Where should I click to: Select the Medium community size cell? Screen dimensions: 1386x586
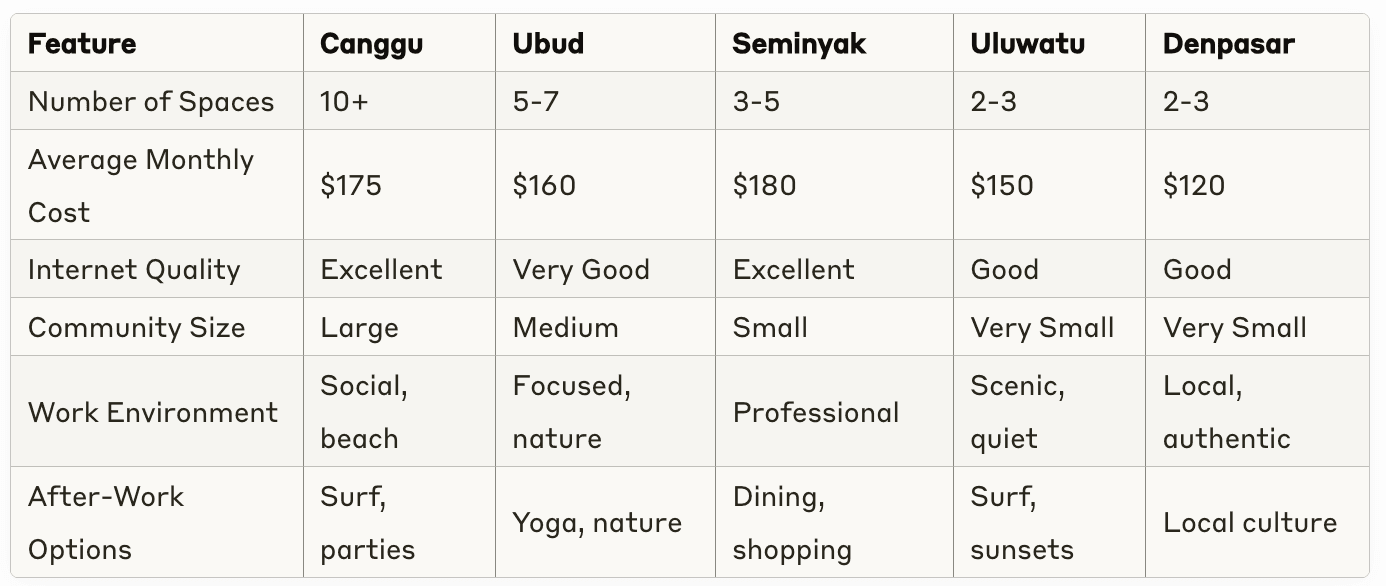(x=565, y=328)
